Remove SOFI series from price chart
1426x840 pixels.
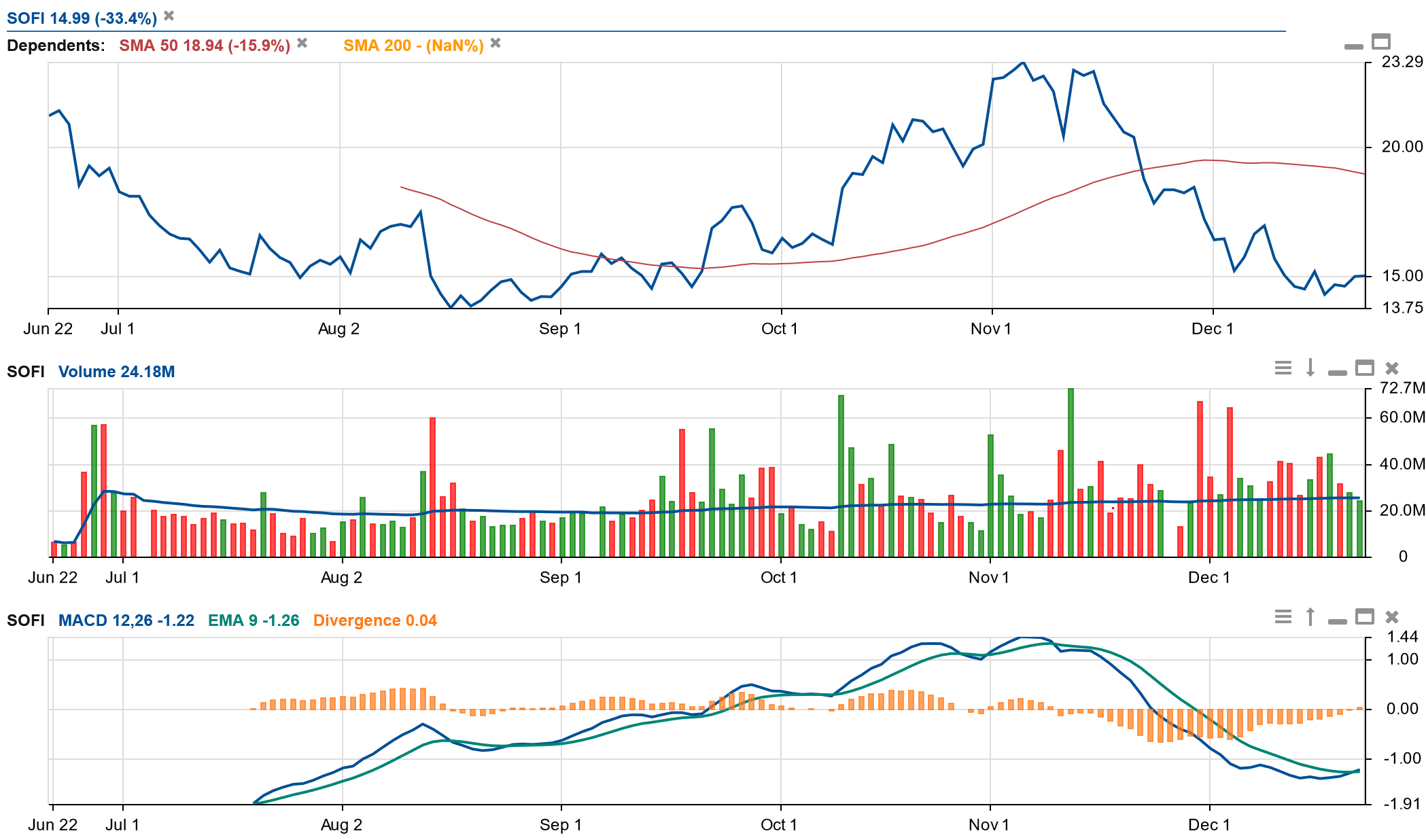click(169, 16)
